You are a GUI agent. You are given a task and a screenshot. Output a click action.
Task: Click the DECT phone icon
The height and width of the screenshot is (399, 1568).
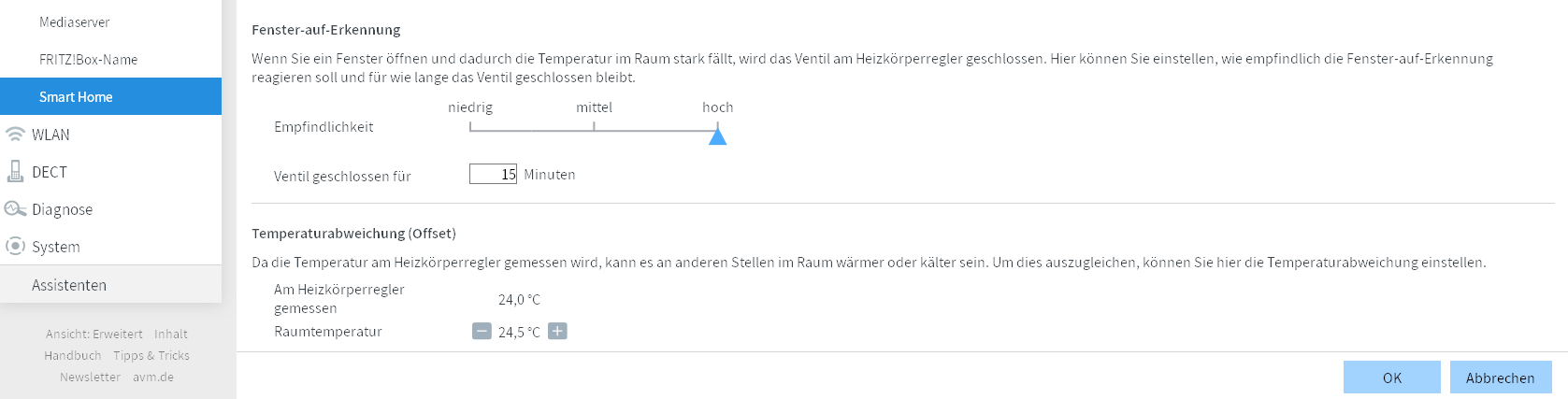point(15,171)
